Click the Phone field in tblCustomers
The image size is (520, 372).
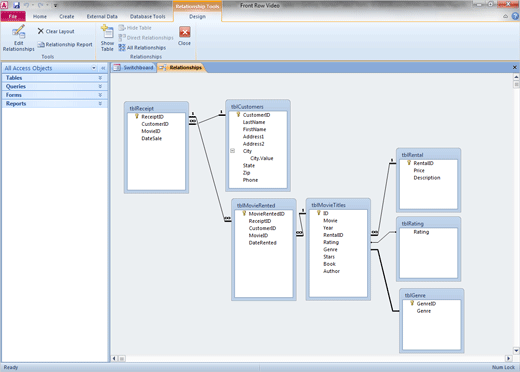250,180
